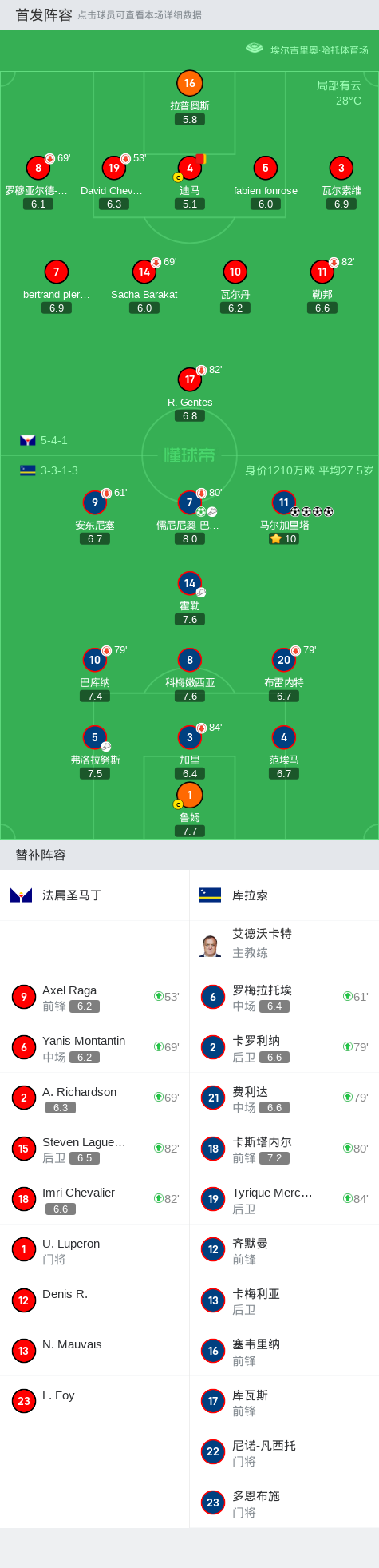Click the stadium icon beside 埃尔吉里奥·哈托体育场

pos(255,49)
